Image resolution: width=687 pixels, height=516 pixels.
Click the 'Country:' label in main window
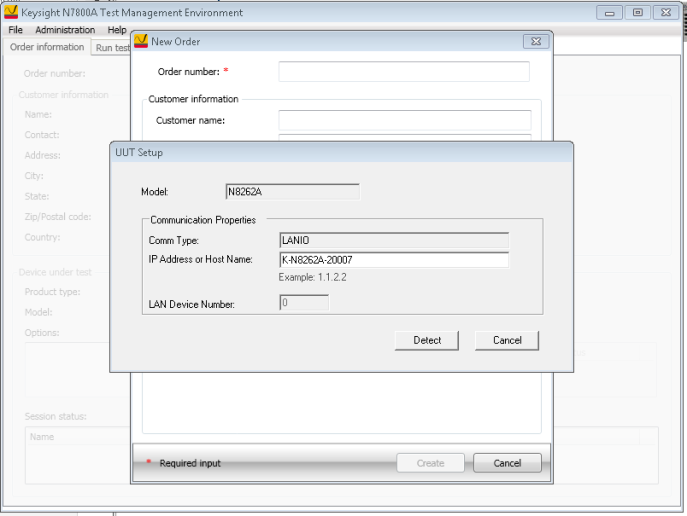[x=42, y=237]
